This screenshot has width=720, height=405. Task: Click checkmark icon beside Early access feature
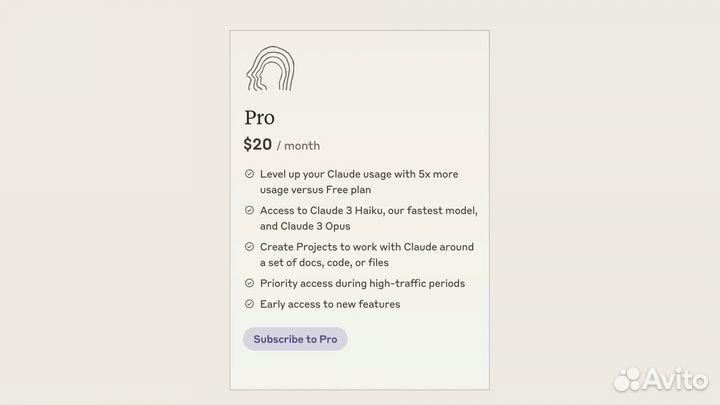(x=249, y=304)
